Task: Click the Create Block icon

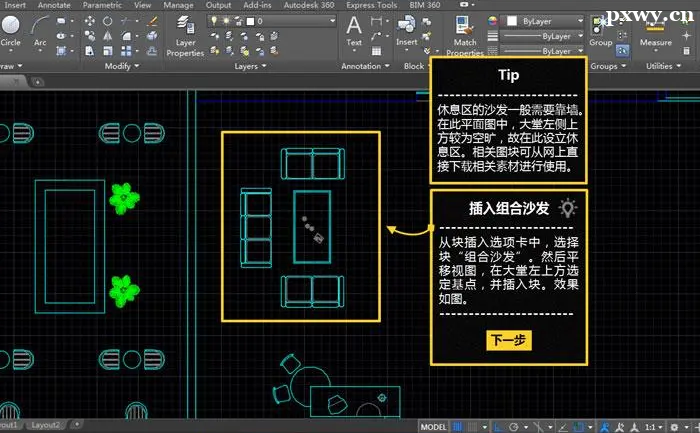Action: (x=427, y=21)
